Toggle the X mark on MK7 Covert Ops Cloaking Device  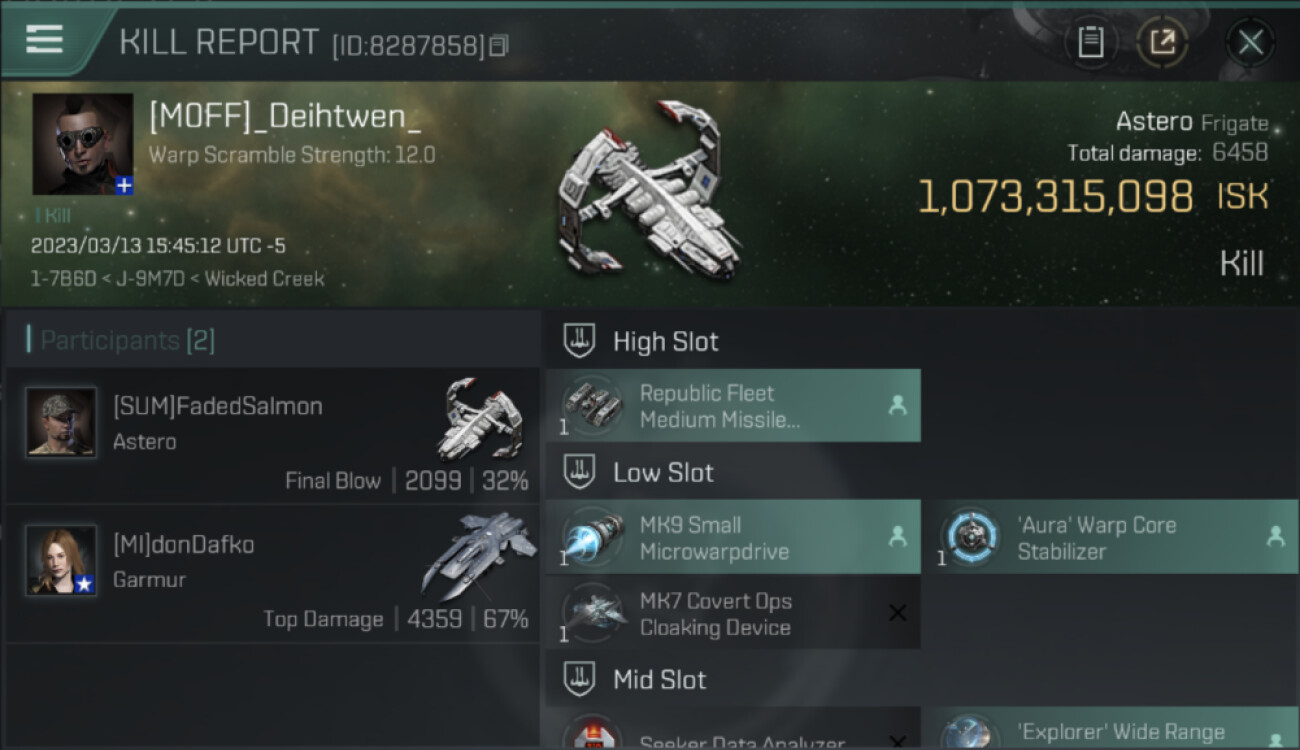pos(897,613)
